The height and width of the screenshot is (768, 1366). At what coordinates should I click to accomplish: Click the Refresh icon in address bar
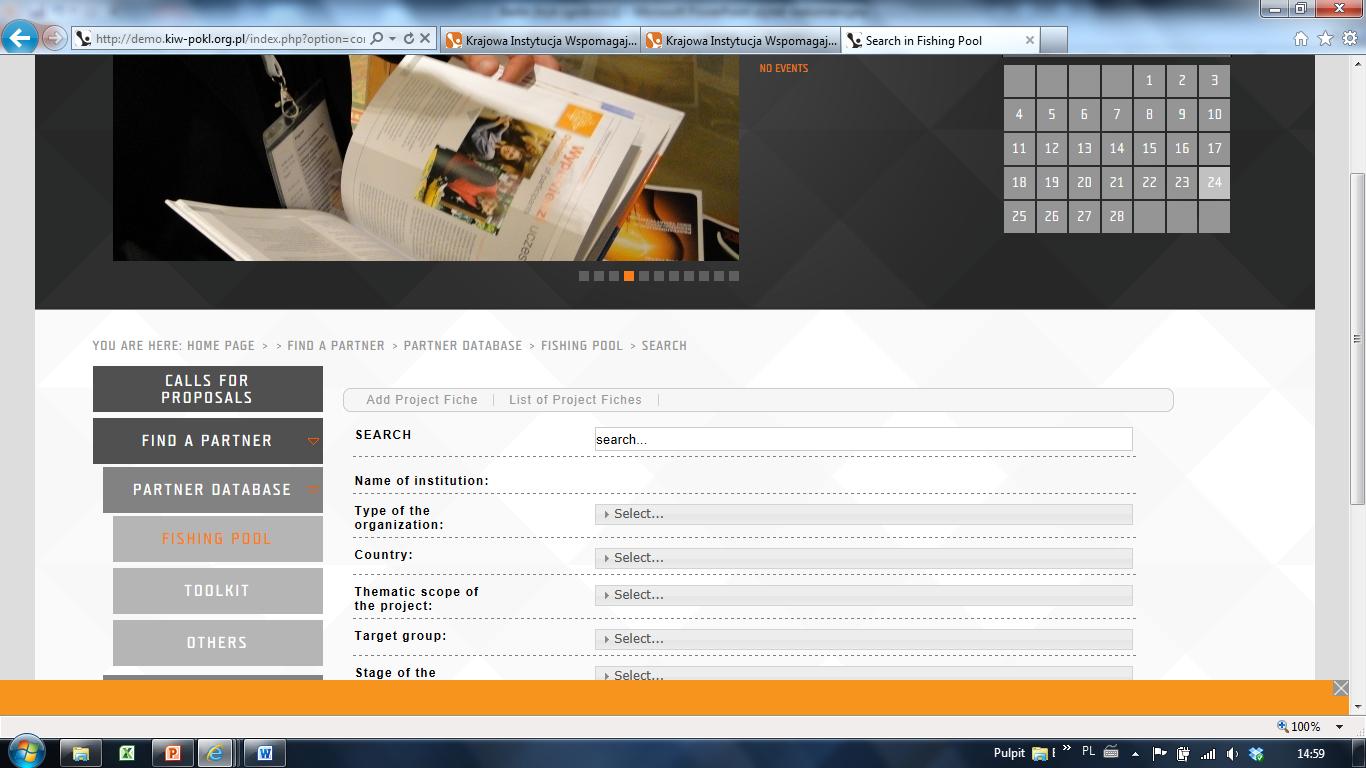pyautogui.click(x=408, y=39)
